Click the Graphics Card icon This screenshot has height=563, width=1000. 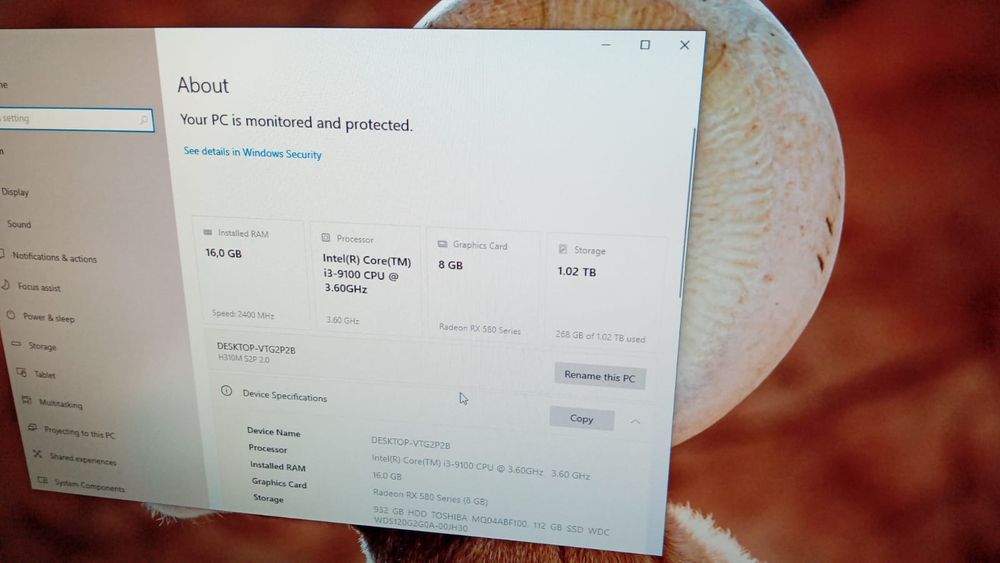tap(443, 244)
